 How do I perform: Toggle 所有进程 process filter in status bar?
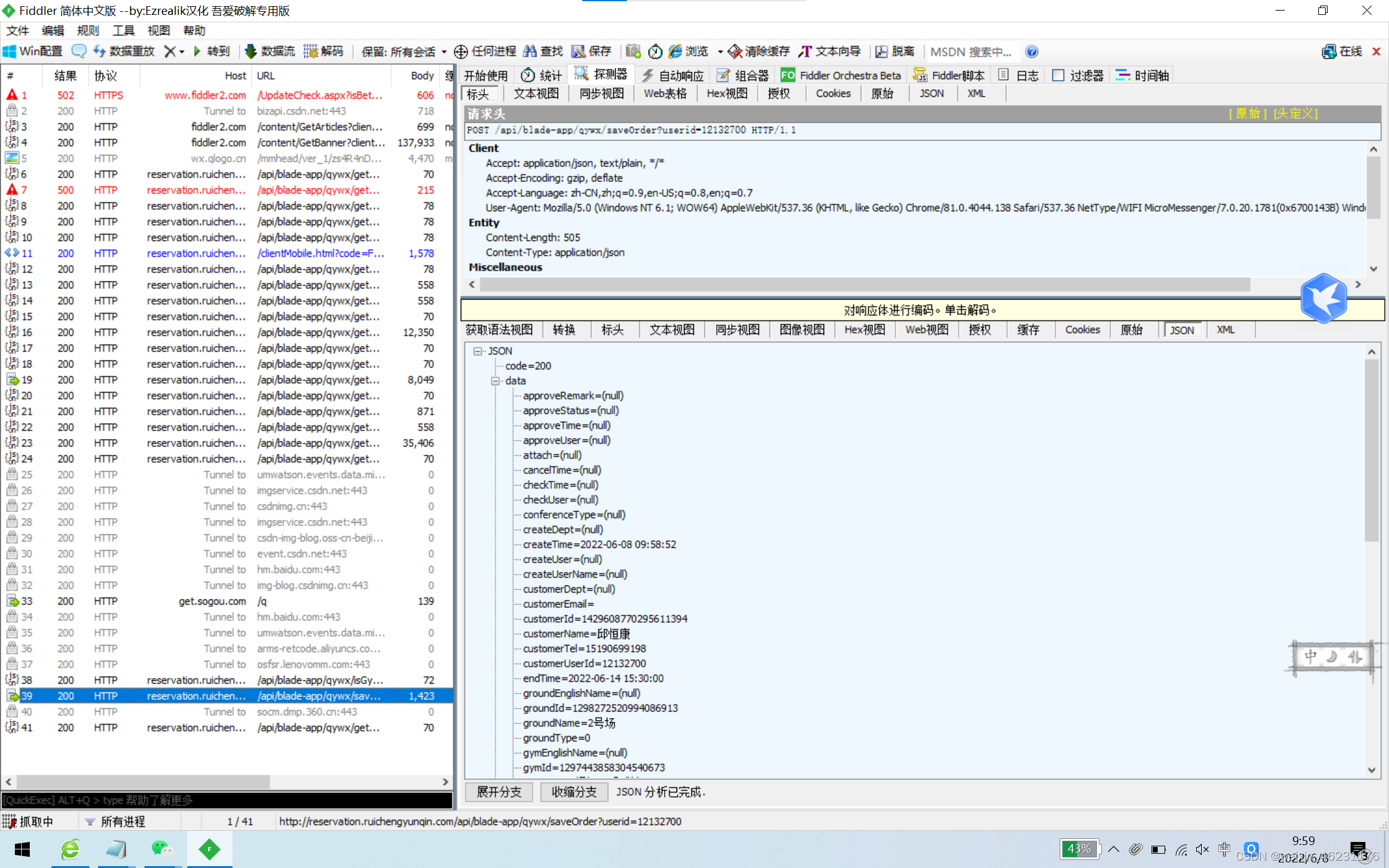116,821
